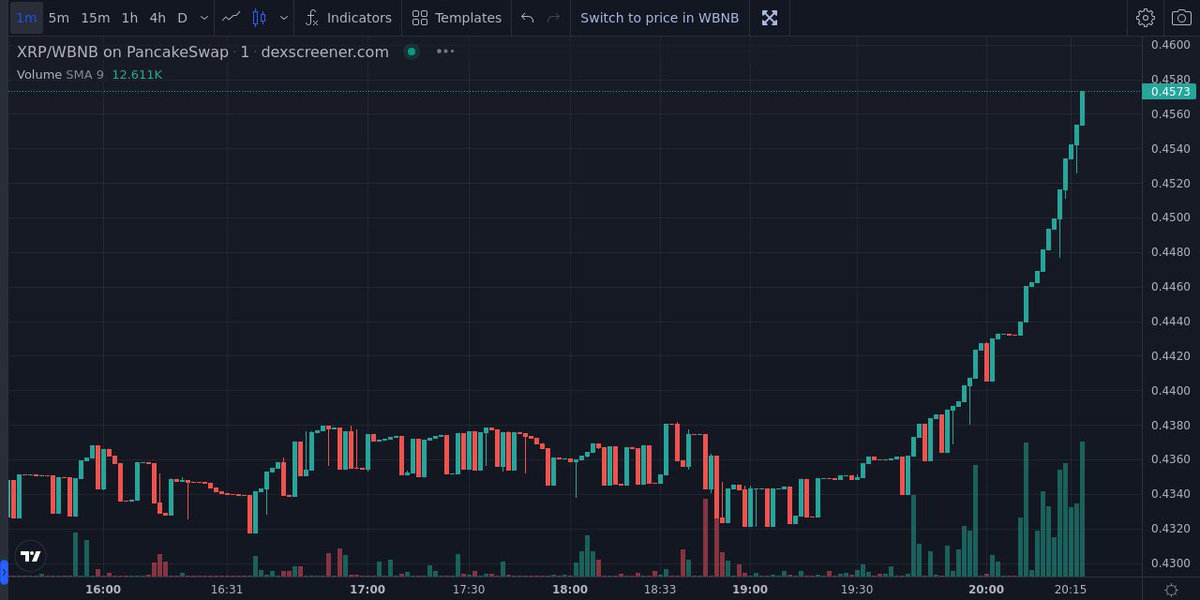Click the TradingView logo
Image resolution: width=1200 pixels, height=600 pixels.
tap(31, 557)
